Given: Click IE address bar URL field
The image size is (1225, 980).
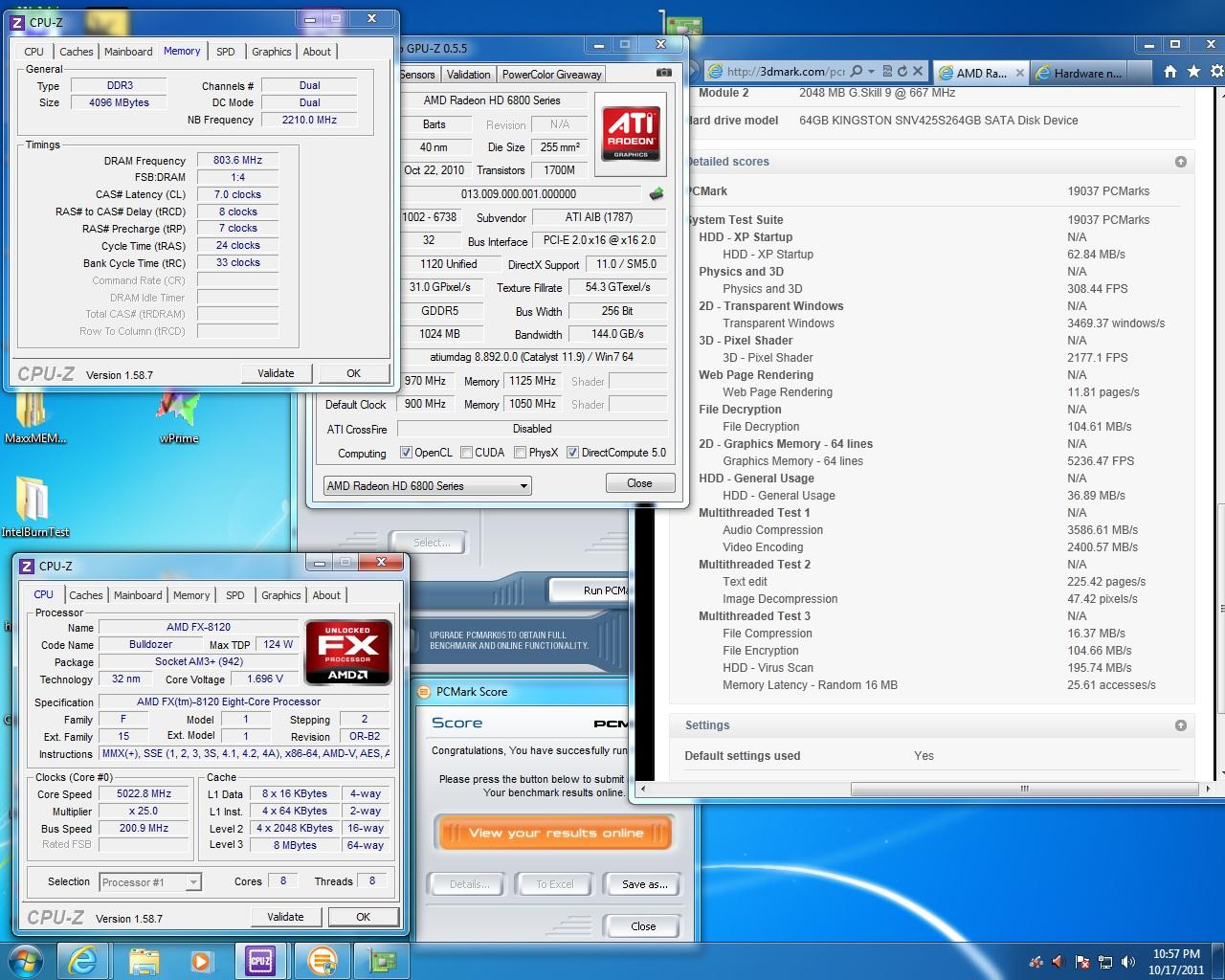Looking at the screenshot, I should [785, 72].
